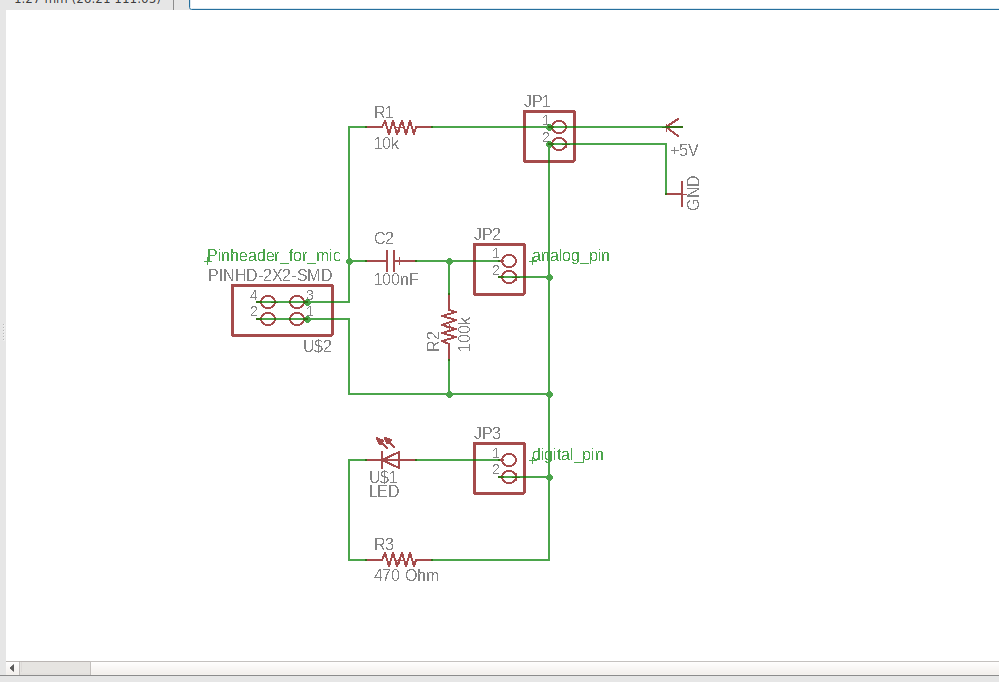Click the C2 name label
This screenshot has width=999, height=682.
point(384,238)
